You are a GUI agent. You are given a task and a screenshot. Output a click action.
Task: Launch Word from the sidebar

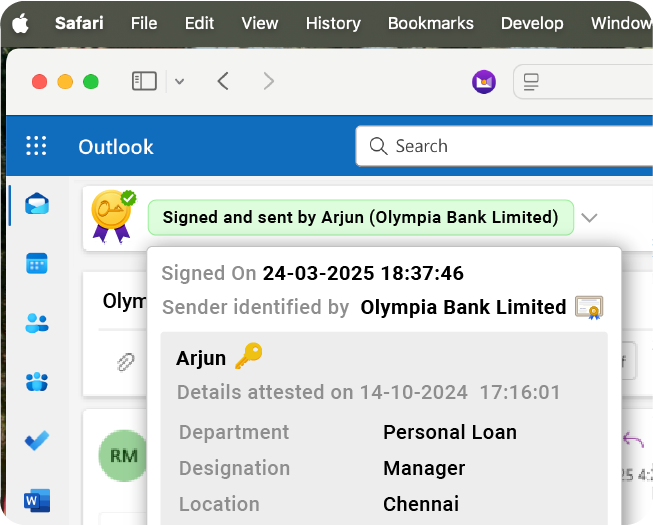(x=37, y=500)
